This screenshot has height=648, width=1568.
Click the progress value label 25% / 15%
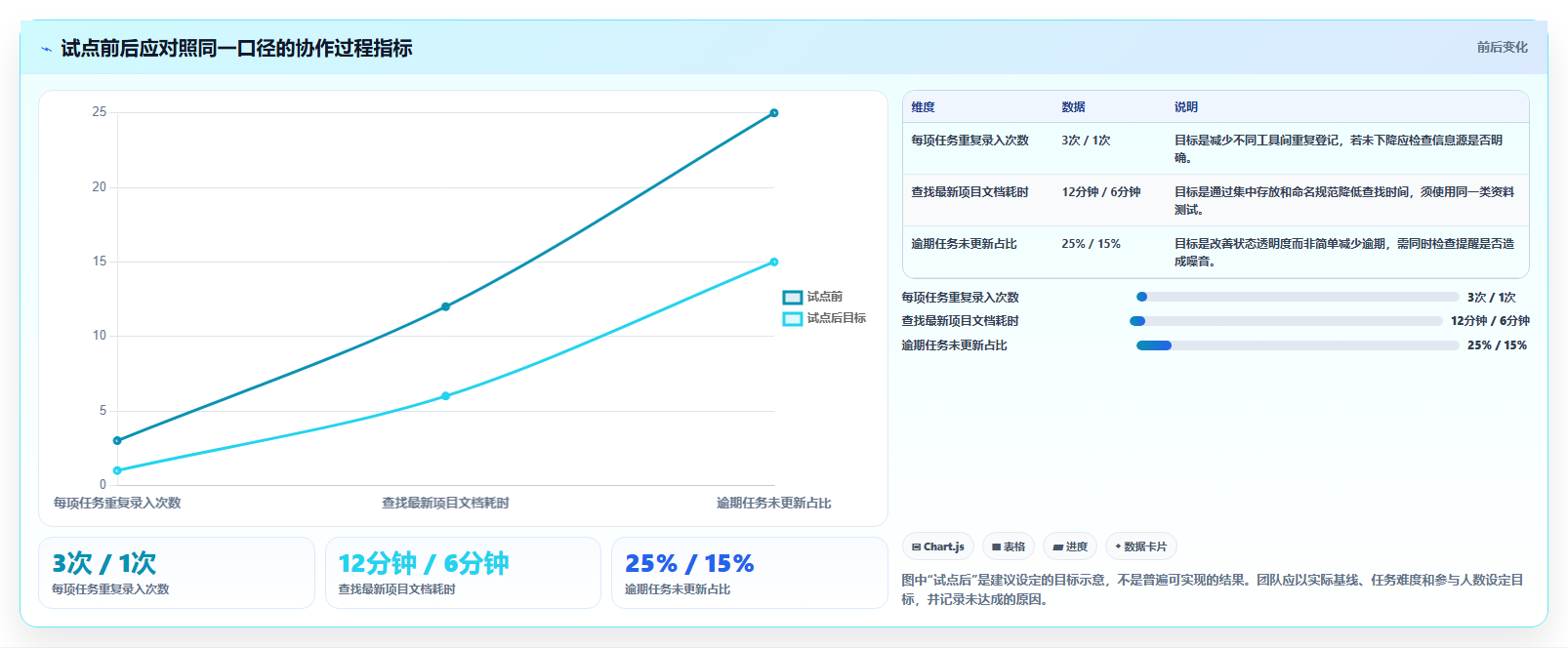pos(1497,345)
